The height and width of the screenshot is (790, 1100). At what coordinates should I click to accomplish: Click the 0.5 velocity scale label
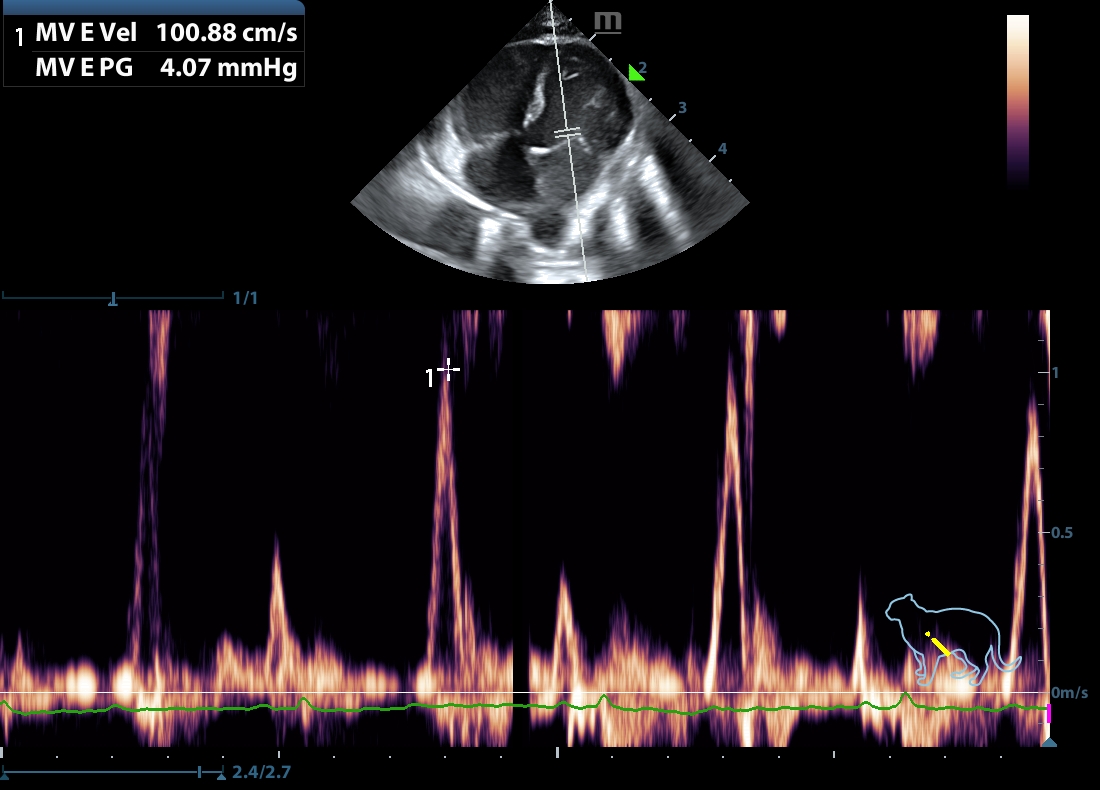click(x=1063, y=532)
